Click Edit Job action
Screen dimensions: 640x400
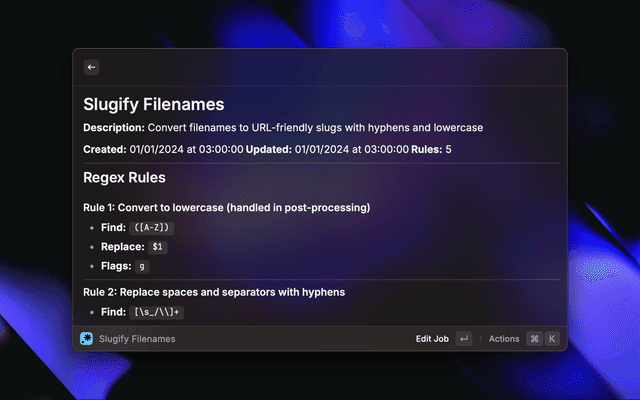coord(432,339)
